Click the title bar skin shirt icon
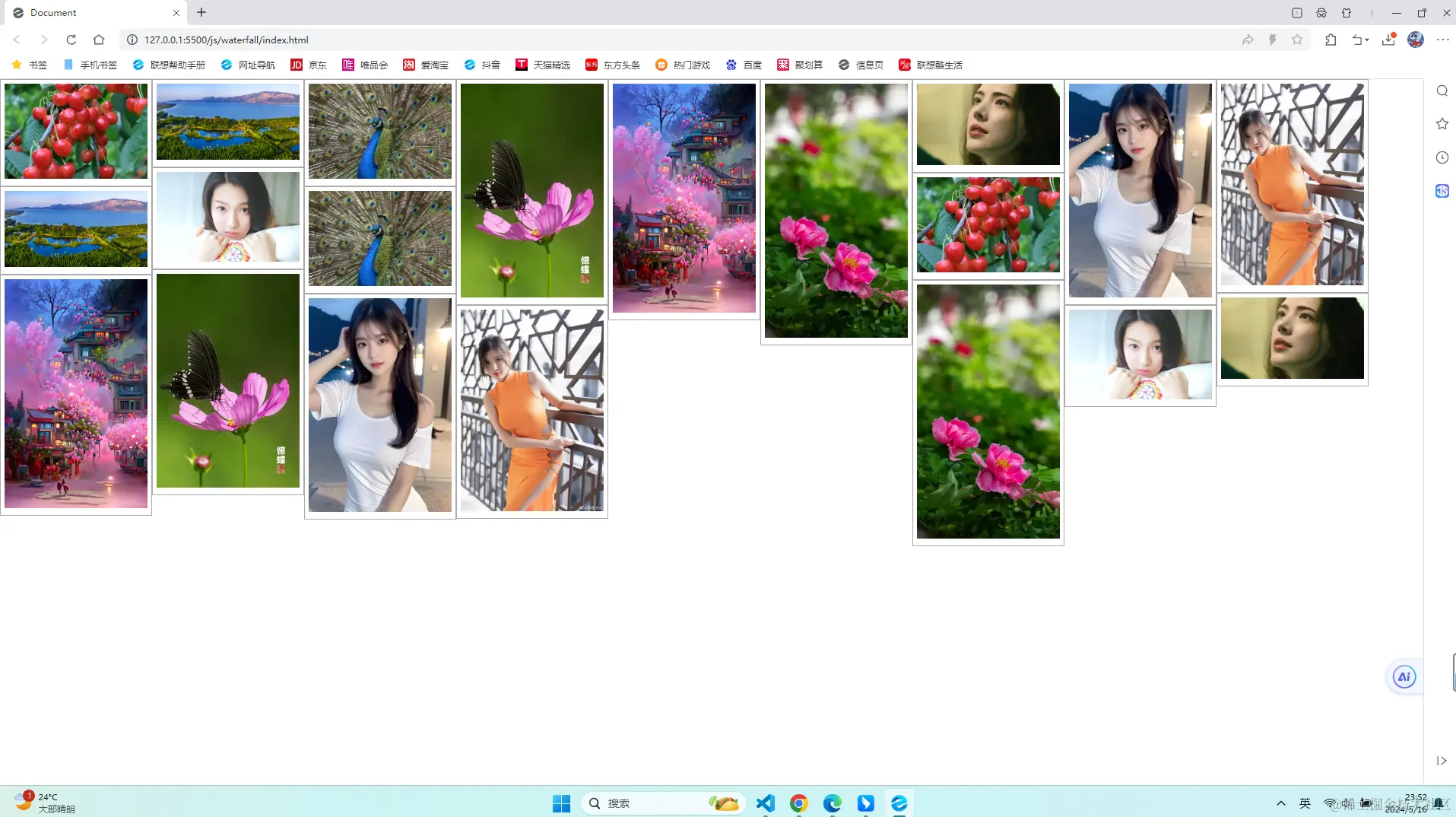 point(1347,13)
